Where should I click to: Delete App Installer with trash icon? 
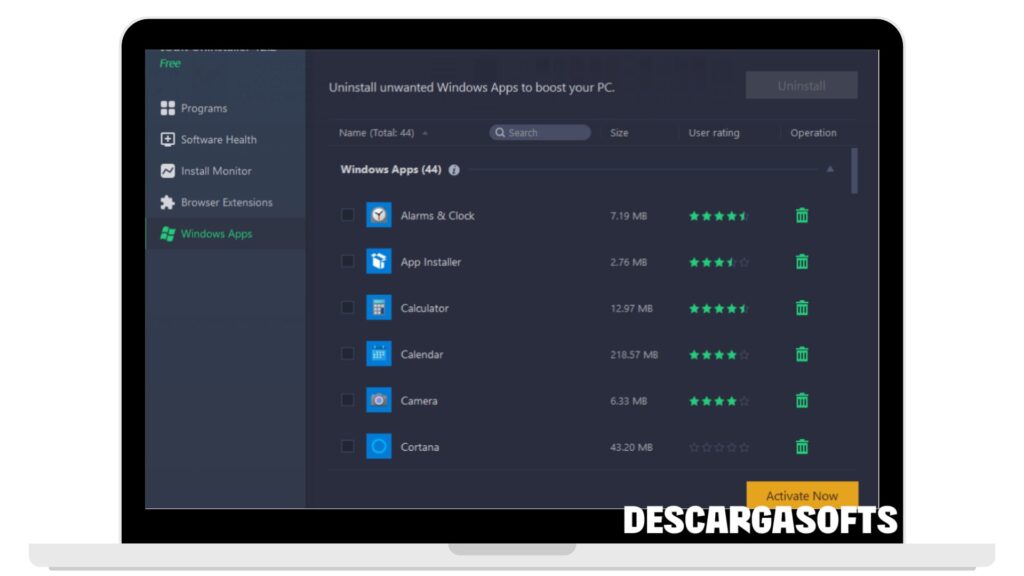pyautogui.click(x=802, y=261)
